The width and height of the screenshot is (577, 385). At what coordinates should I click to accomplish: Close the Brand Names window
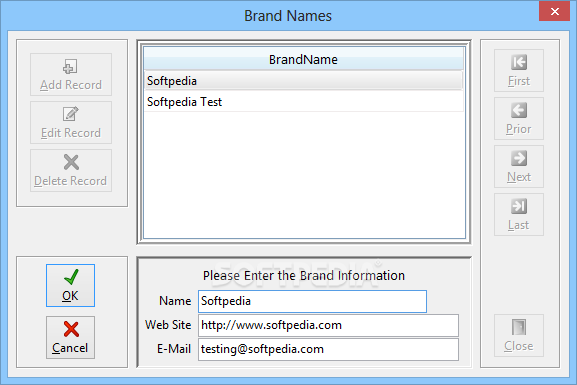click(555, 11)
